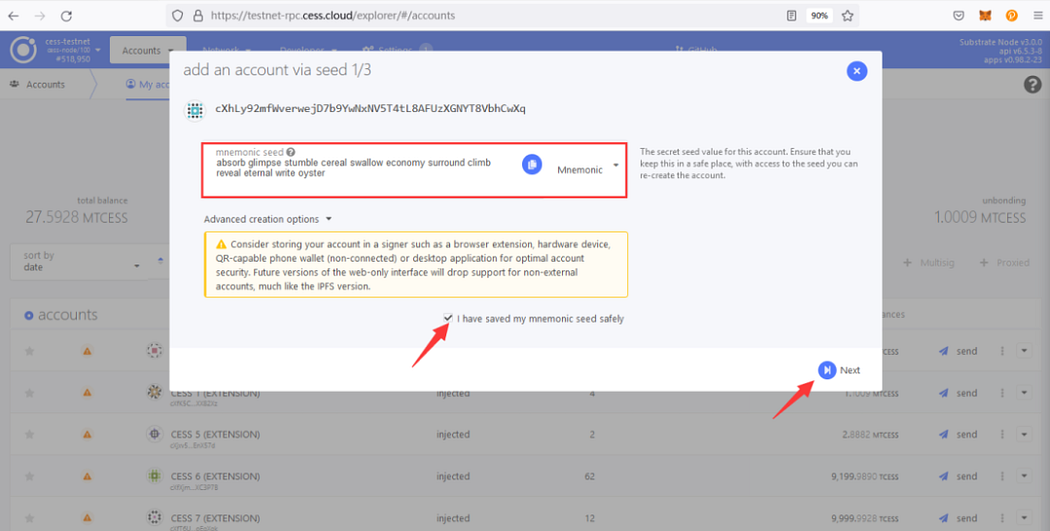
Task: Open the kebab menu for the 9,999.9928 TCESS row
Action: click(1002, 518)
